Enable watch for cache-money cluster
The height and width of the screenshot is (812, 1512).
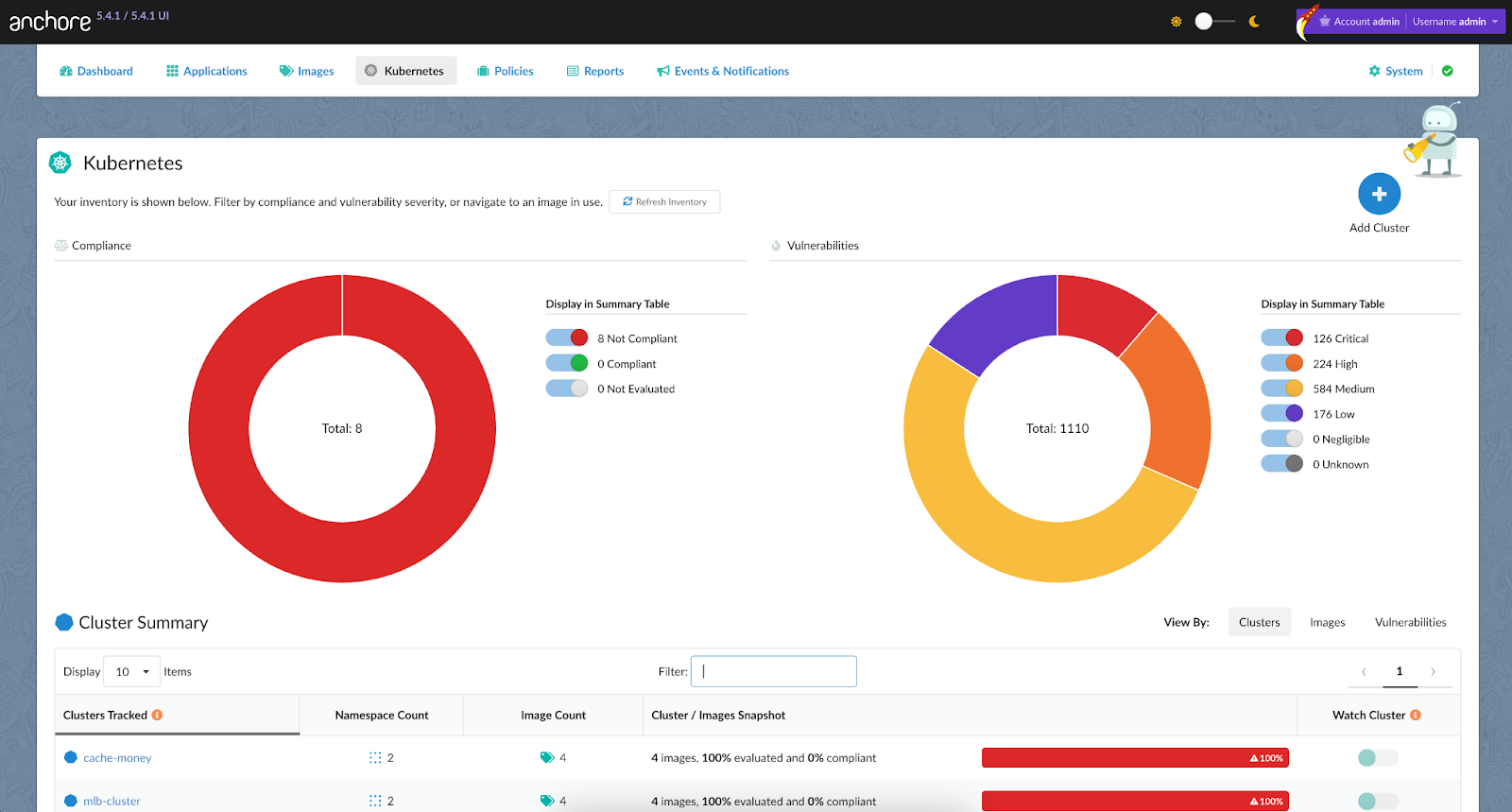(1378, 757)
